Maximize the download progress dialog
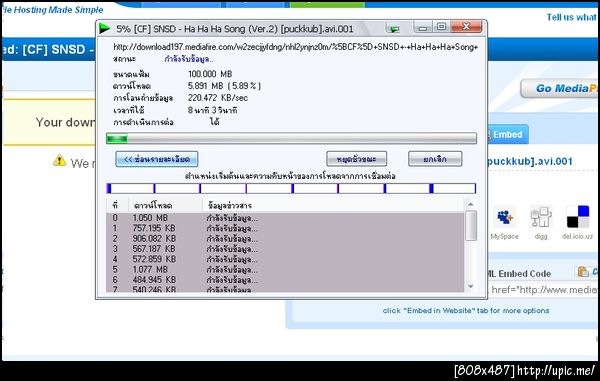Viewport: 600px width, 381px height. [x=441, y=27]
